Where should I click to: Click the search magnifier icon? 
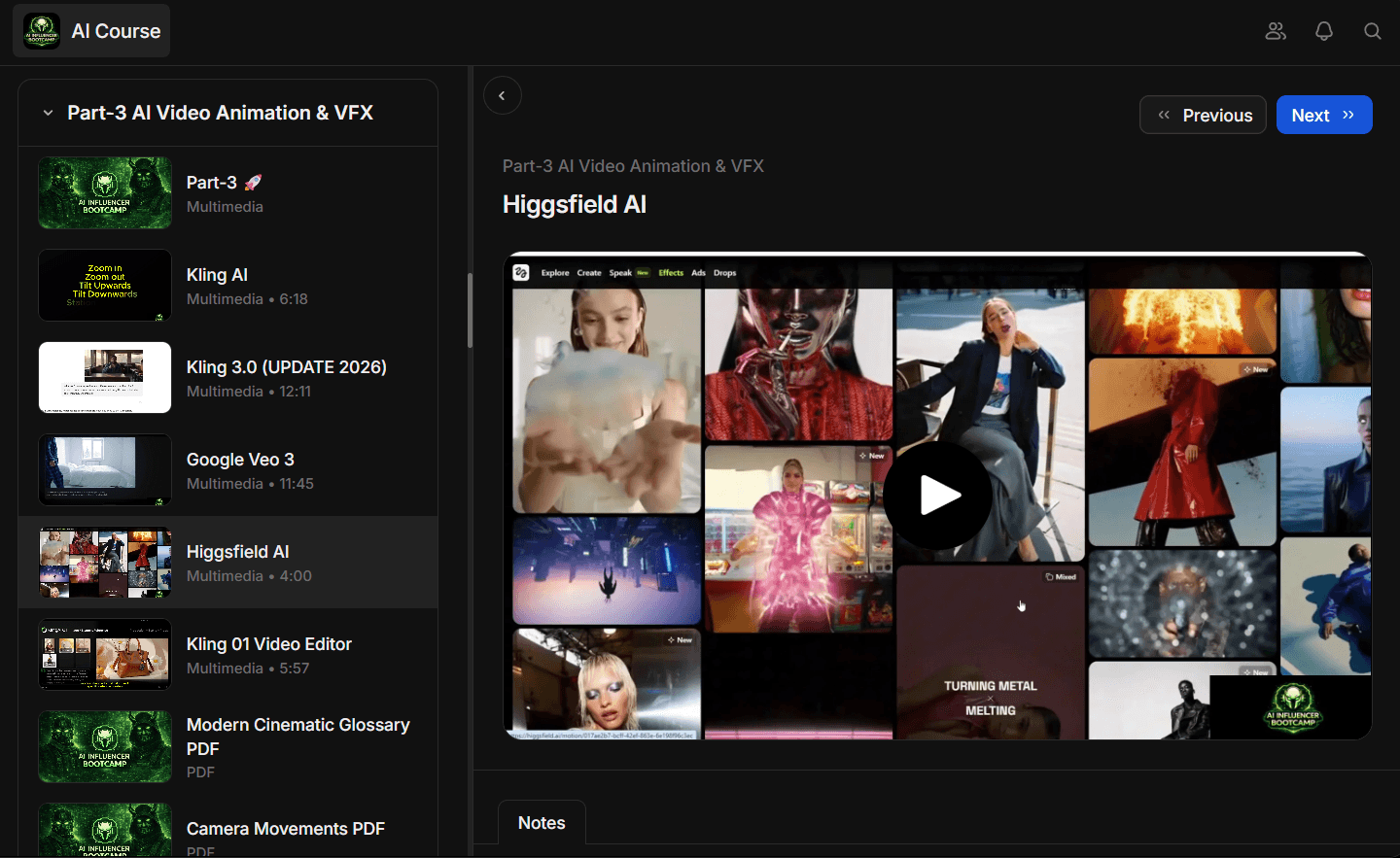point(1373,31)
